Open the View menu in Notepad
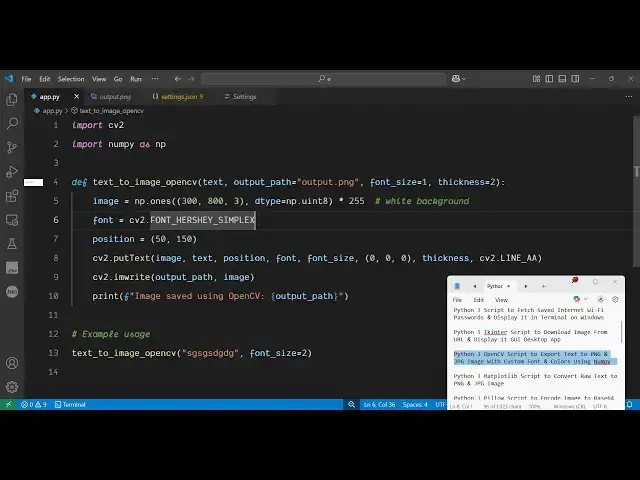The height and width of the screenshot is (480, 640). point(501,300)
